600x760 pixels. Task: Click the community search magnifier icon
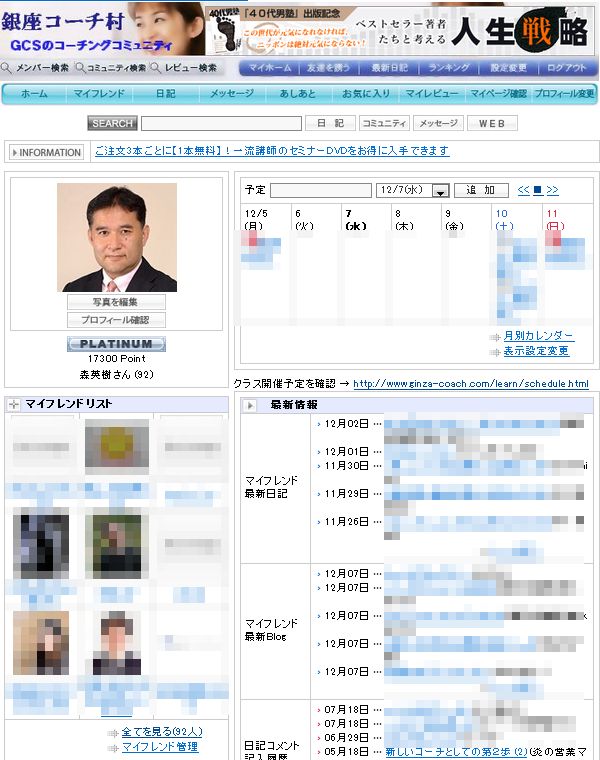[80, 68]
